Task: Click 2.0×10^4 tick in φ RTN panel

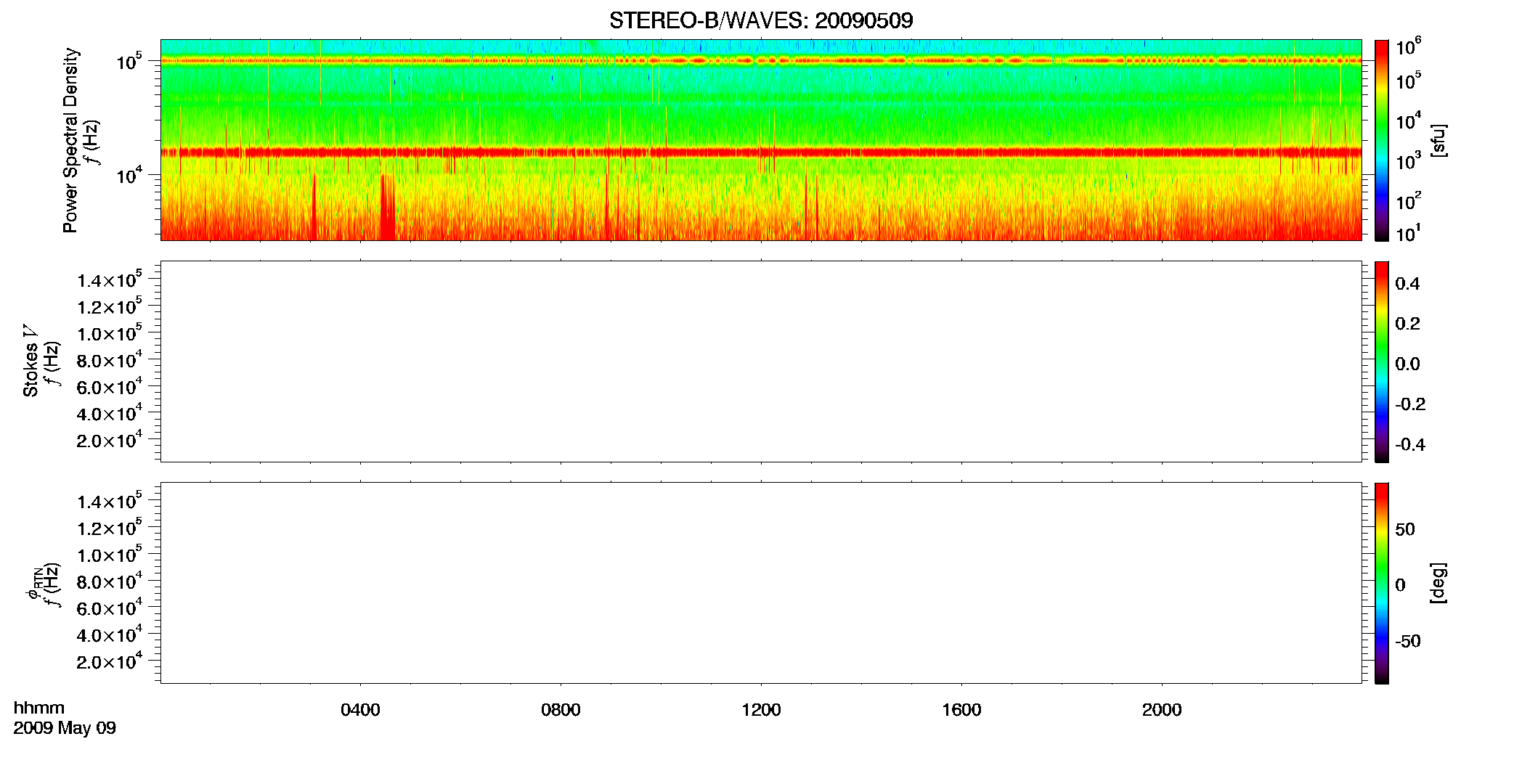Action: pyautogui.click(x=110, y=661)
